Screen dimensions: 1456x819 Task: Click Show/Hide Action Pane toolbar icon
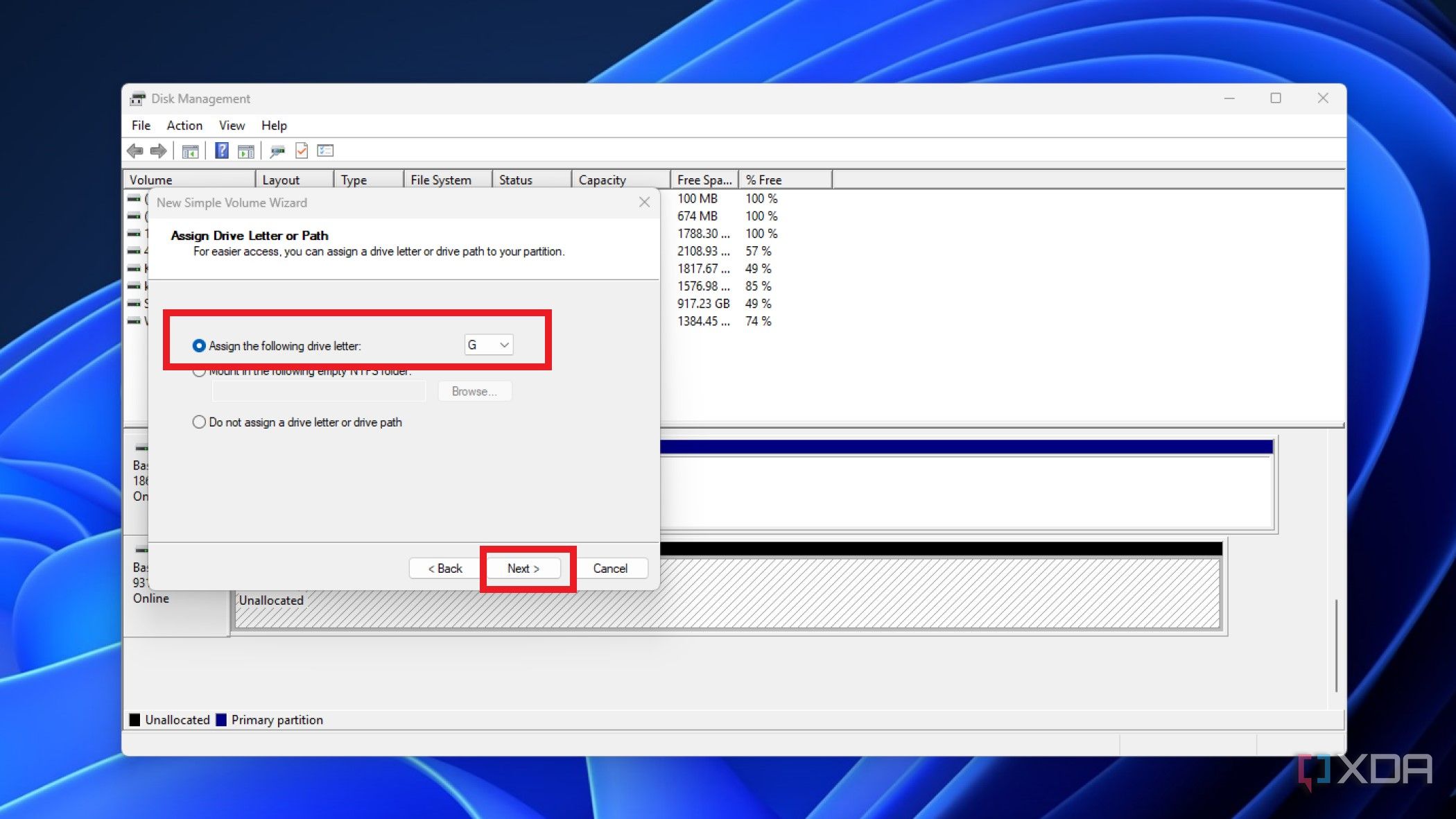(245, 150)
